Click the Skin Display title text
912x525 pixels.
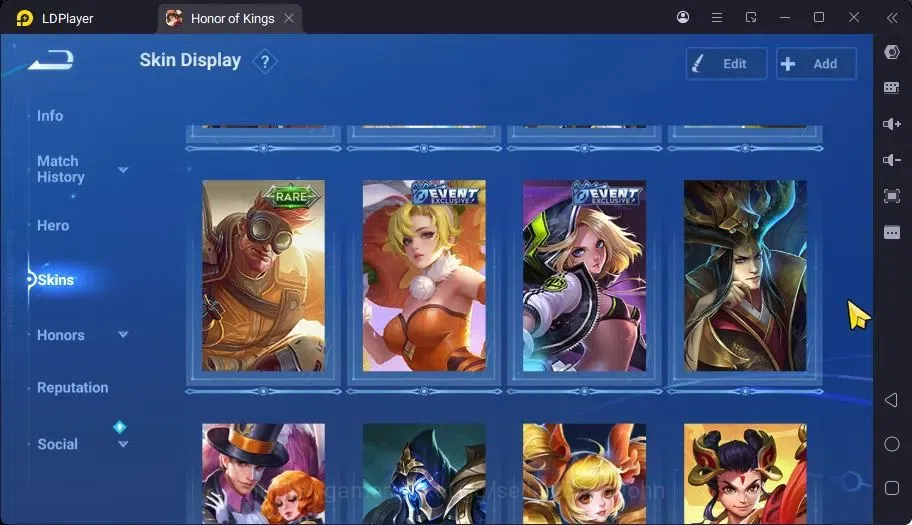(190, 60)
